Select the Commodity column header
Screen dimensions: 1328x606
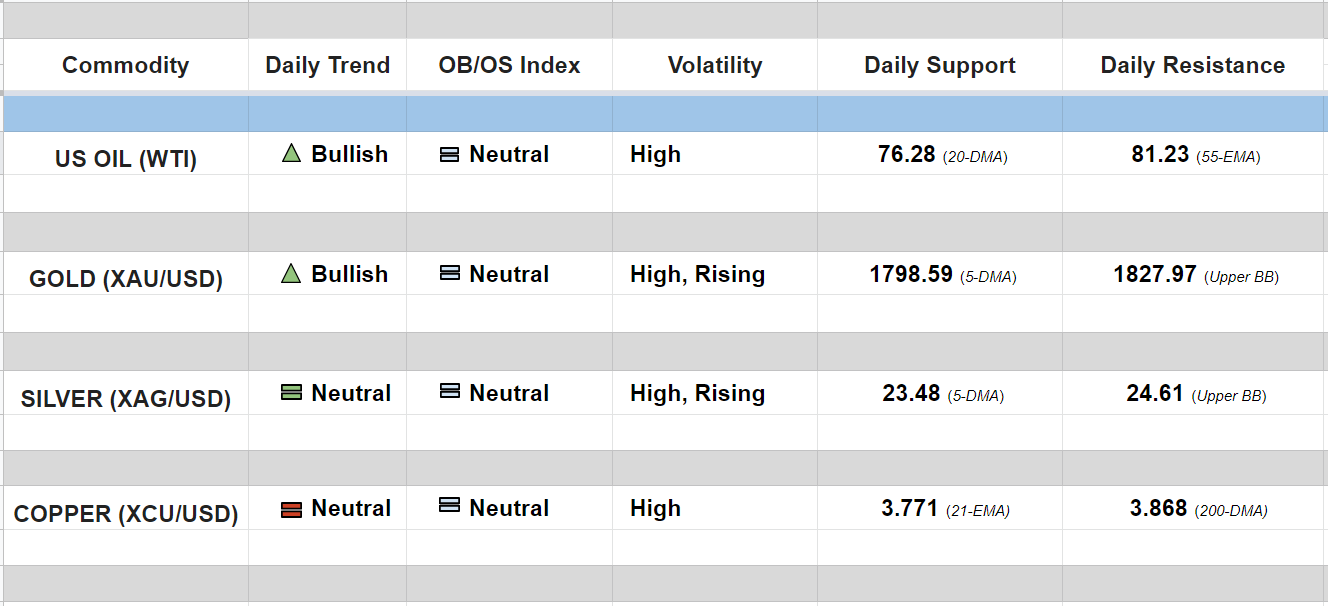pos(125,66)
